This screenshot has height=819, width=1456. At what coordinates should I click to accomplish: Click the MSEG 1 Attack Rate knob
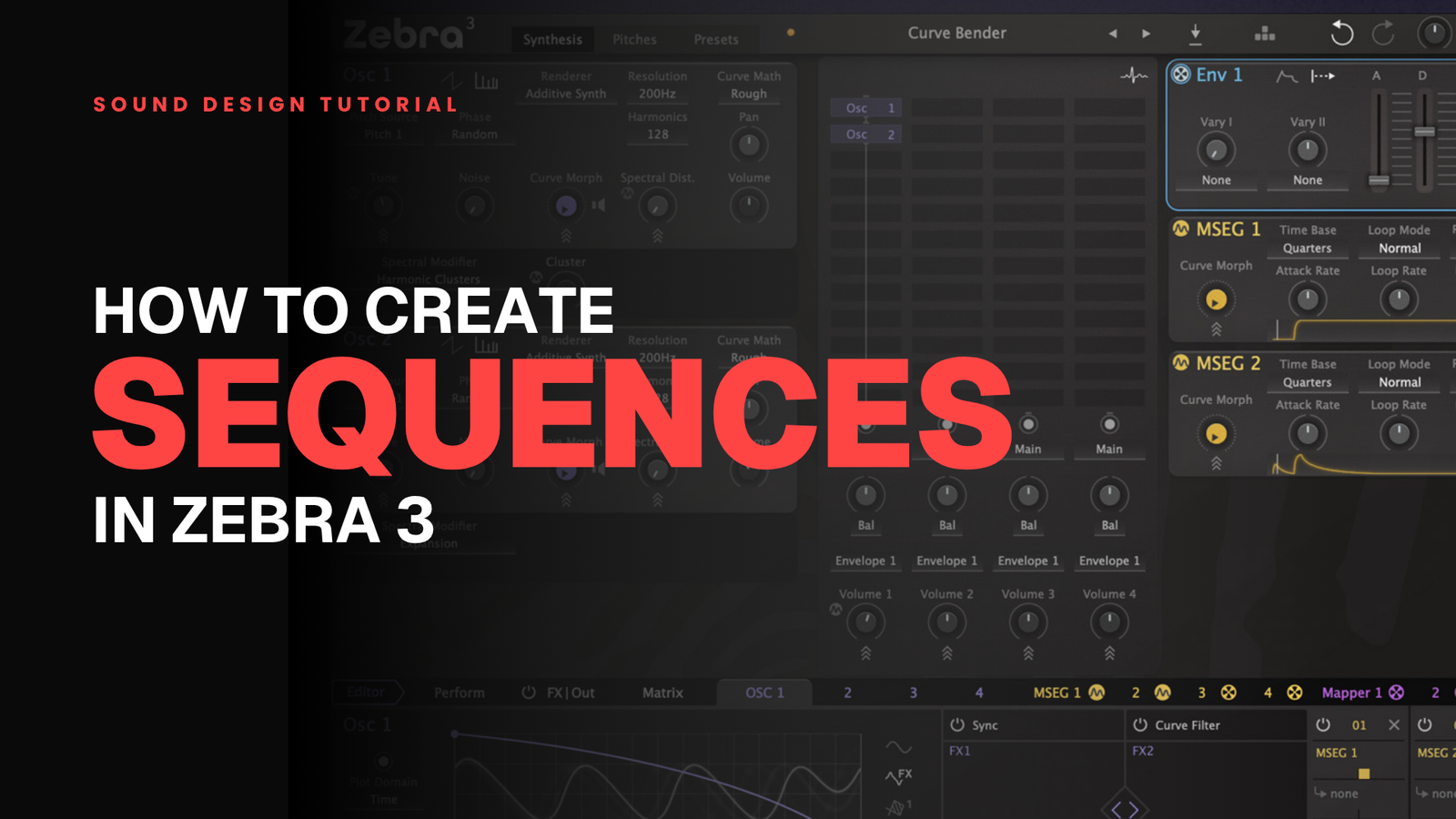pos(1308,299)
